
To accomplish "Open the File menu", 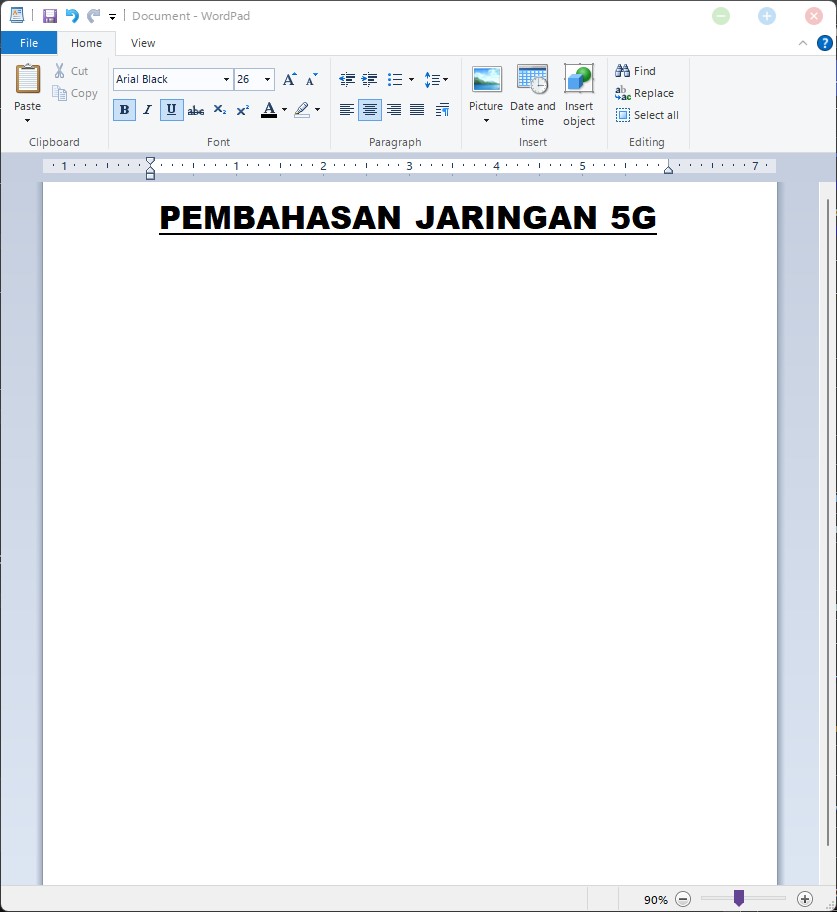I will pyautogui.click(x=29, y=43).
